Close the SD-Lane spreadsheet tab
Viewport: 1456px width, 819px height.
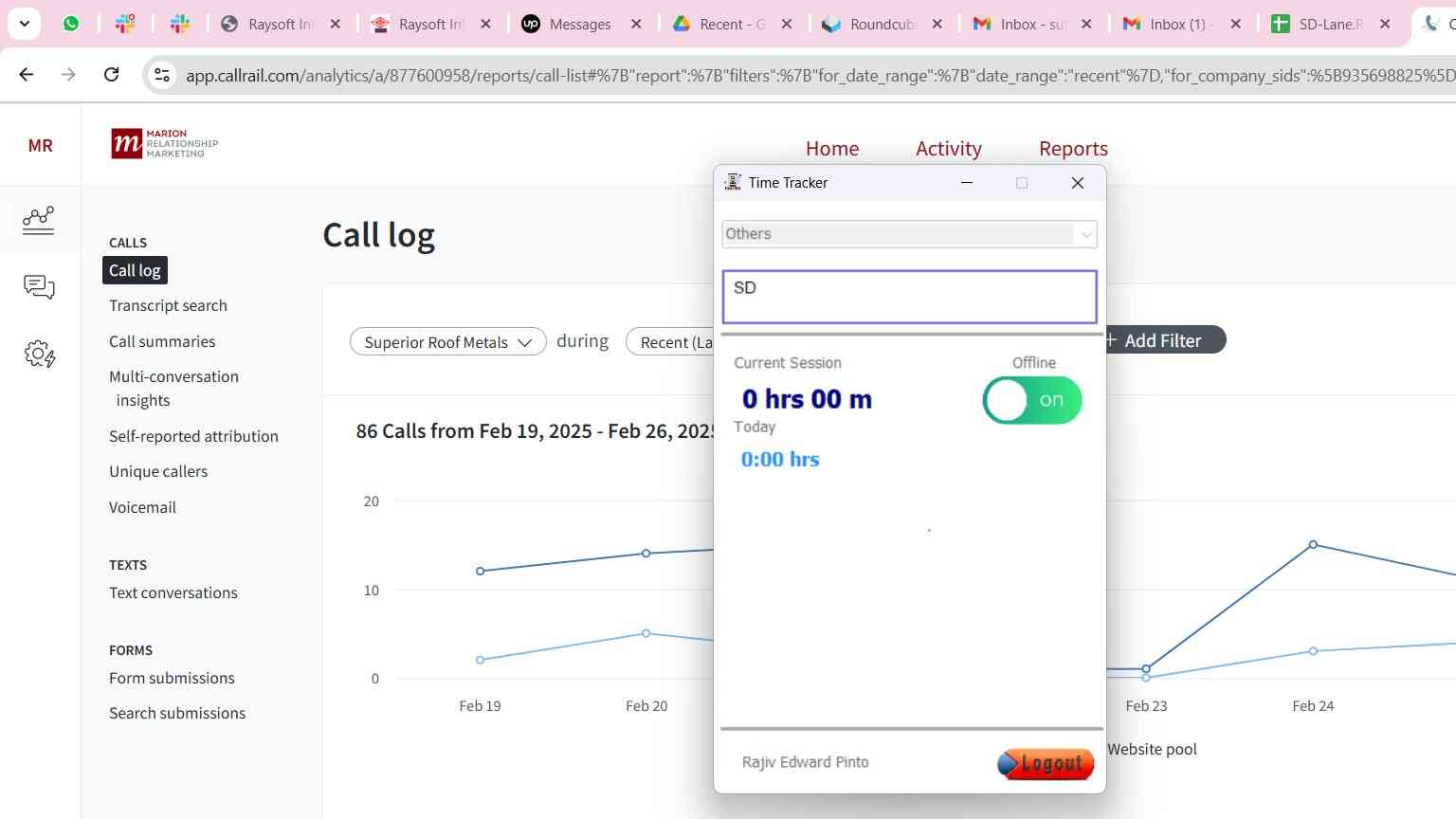(x=1386, y=24)
